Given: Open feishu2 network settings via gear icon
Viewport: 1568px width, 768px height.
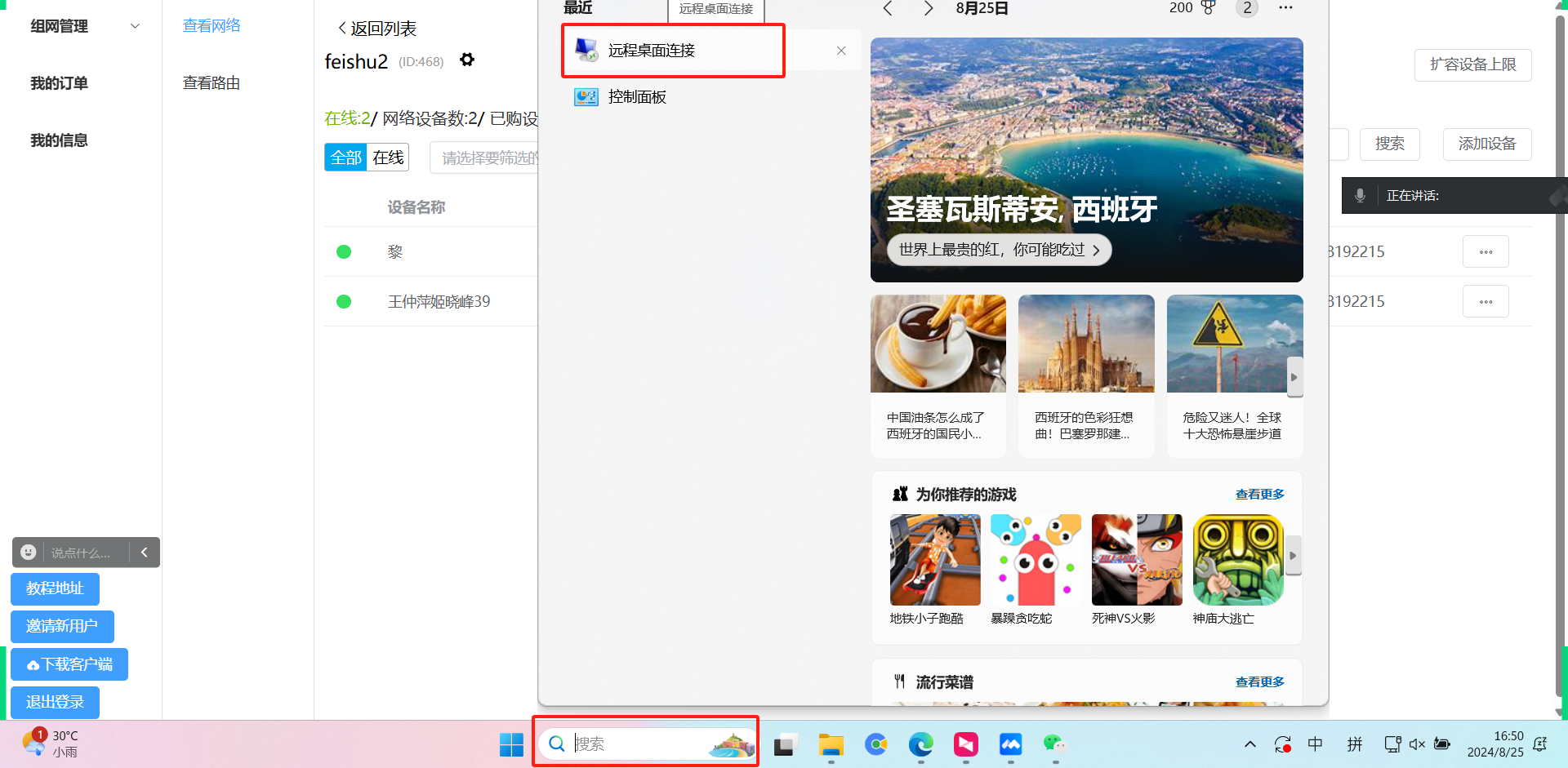Looking at the screenshot, I should [x=467, y=60].
